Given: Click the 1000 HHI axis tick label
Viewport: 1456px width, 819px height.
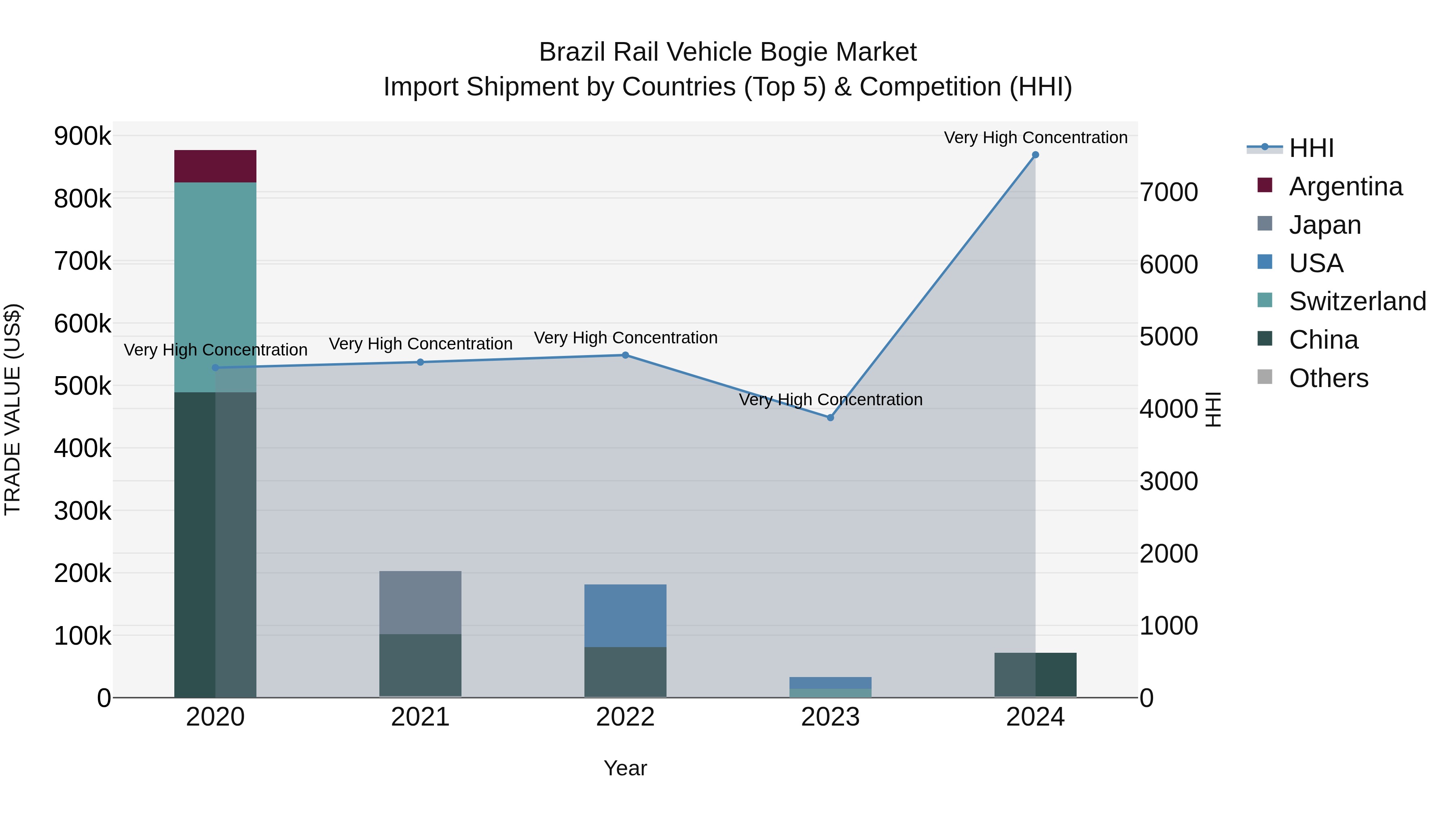Looking at the screenshot, I should 1169,626.
